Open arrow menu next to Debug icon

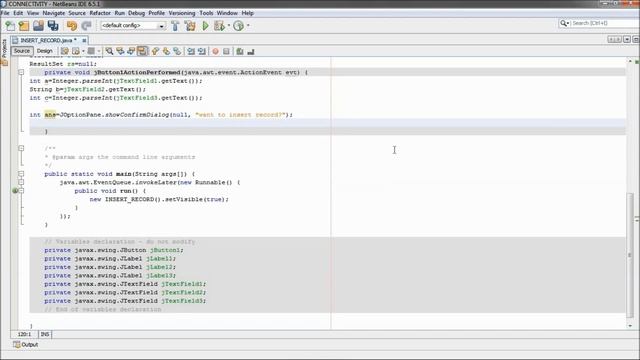229,26
